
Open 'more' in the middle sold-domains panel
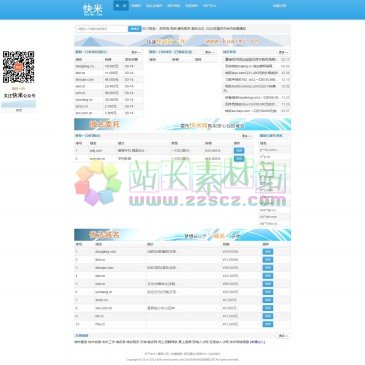[210, 52]
